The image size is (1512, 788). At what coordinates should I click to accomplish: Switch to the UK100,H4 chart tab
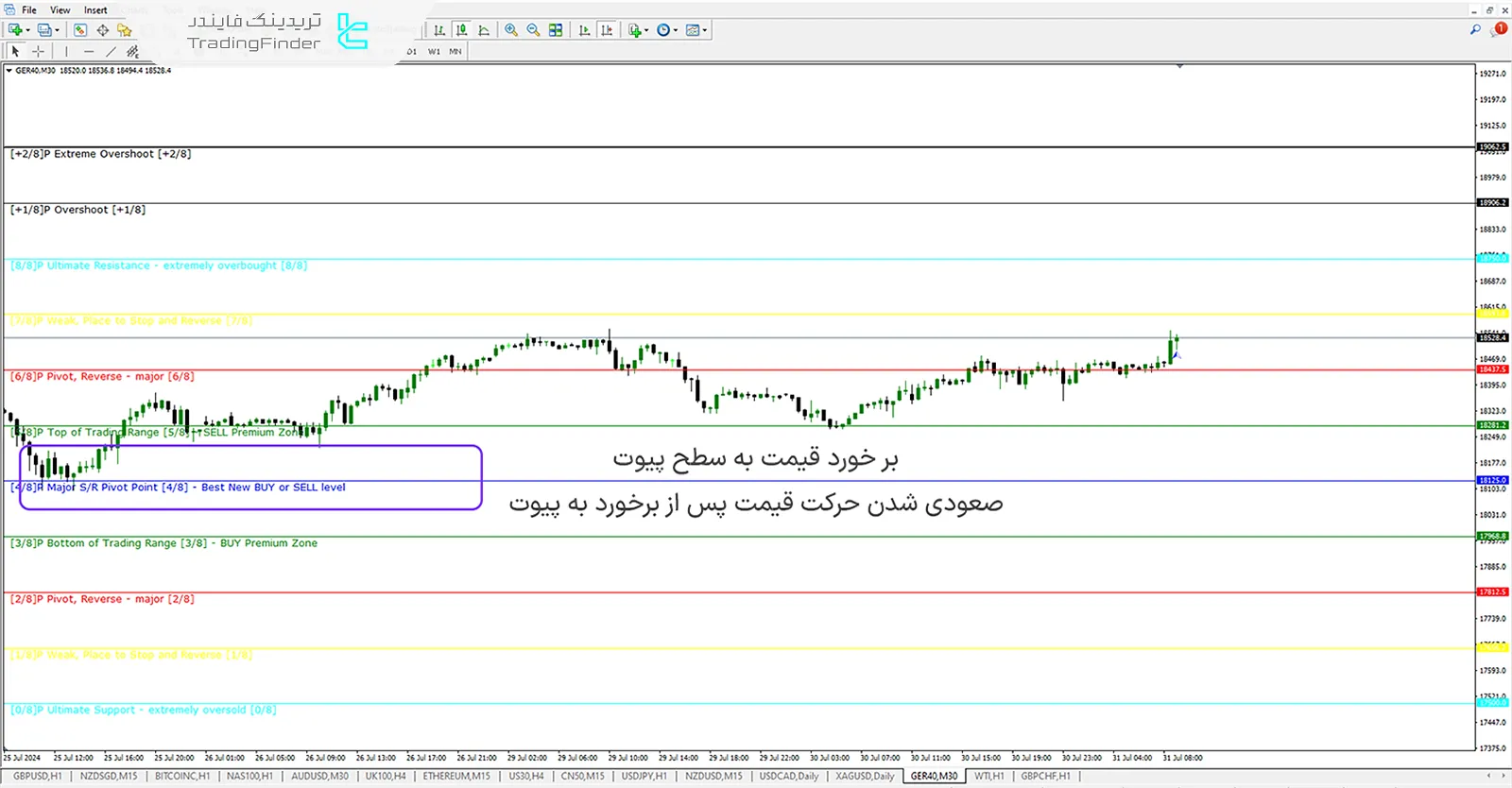tap(386, 777)
